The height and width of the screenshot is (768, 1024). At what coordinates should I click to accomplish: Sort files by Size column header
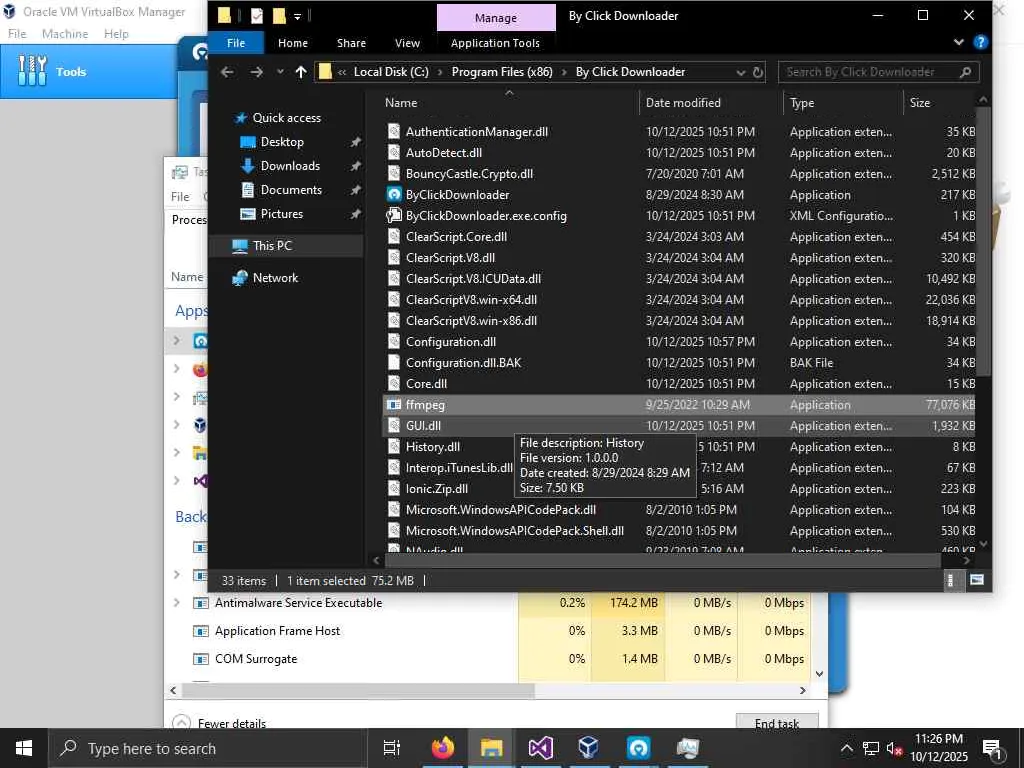coord(920,103)
